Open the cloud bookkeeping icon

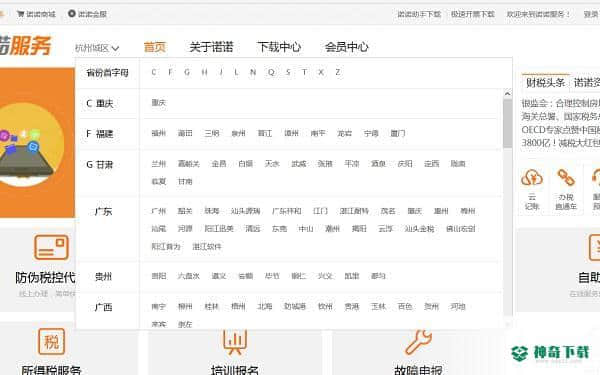coord(532,177)
